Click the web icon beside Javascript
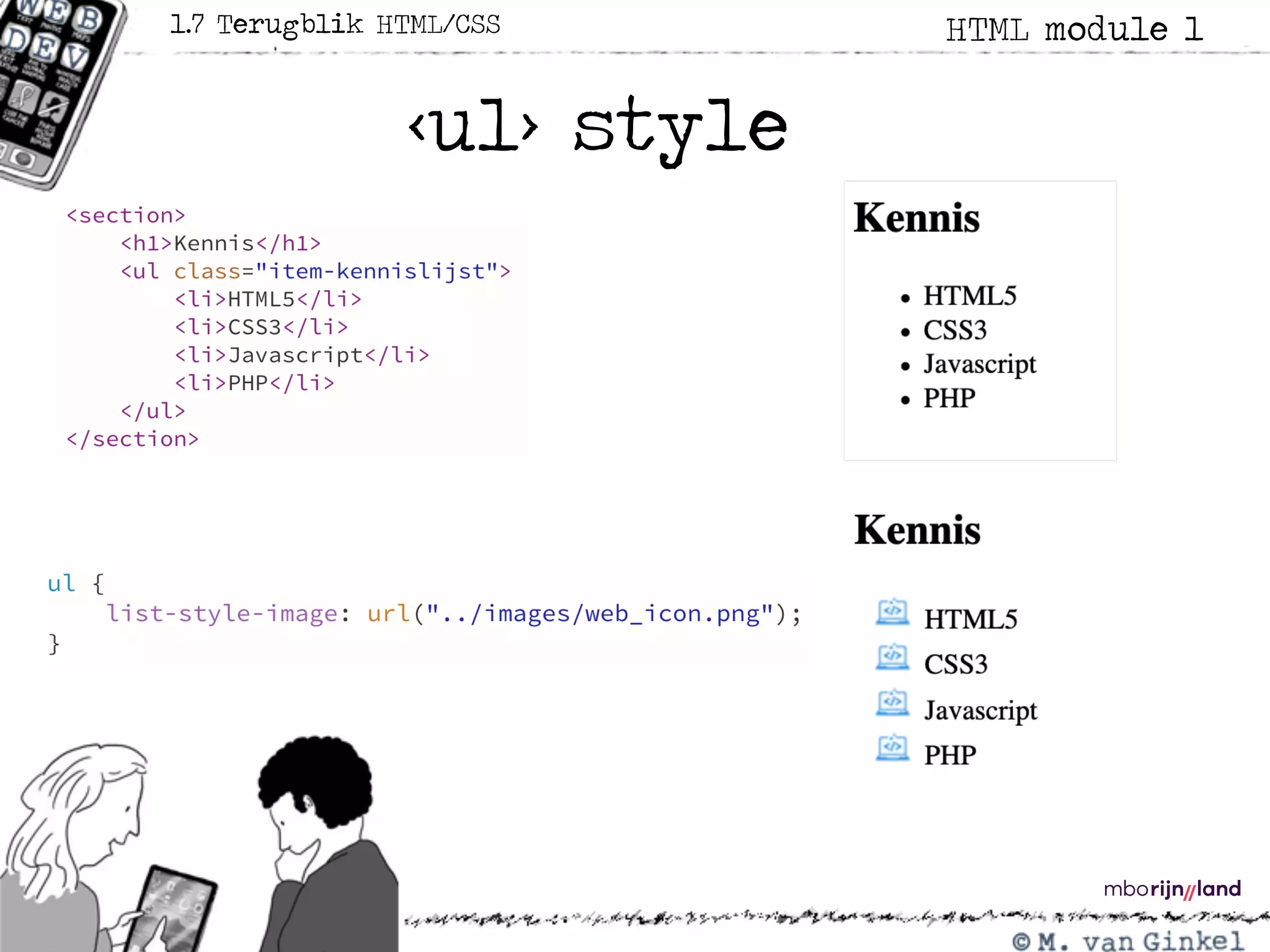The height and width of the screenshot is (952, 1270). 892,702
